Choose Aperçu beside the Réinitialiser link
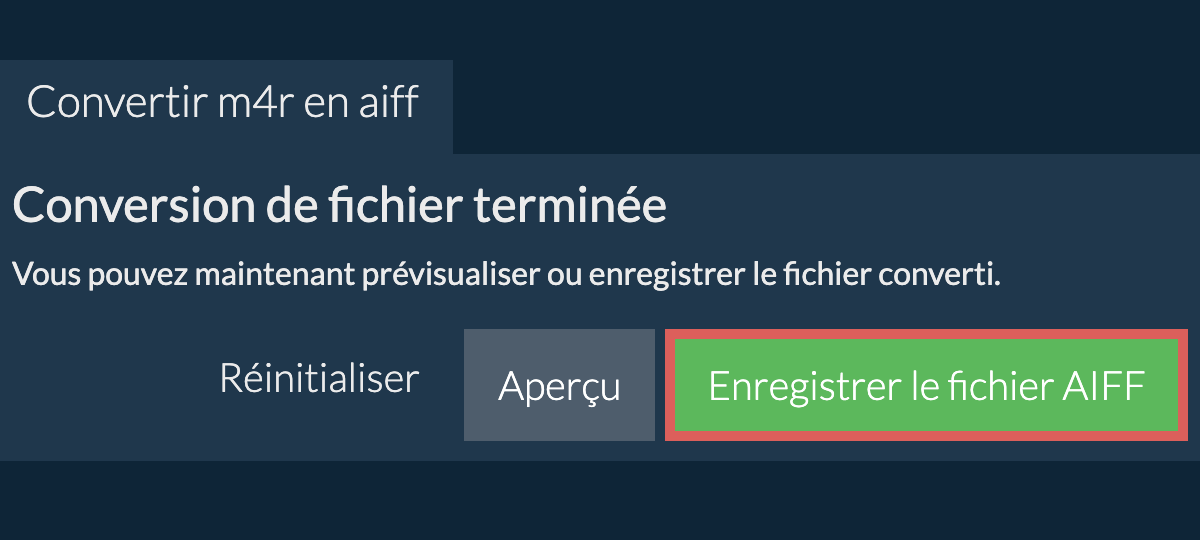 (x=559, y=386)
